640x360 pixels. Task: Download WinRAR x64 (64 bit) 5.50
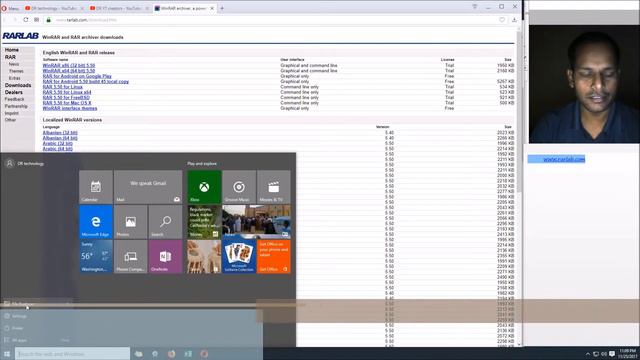(69, 71)
